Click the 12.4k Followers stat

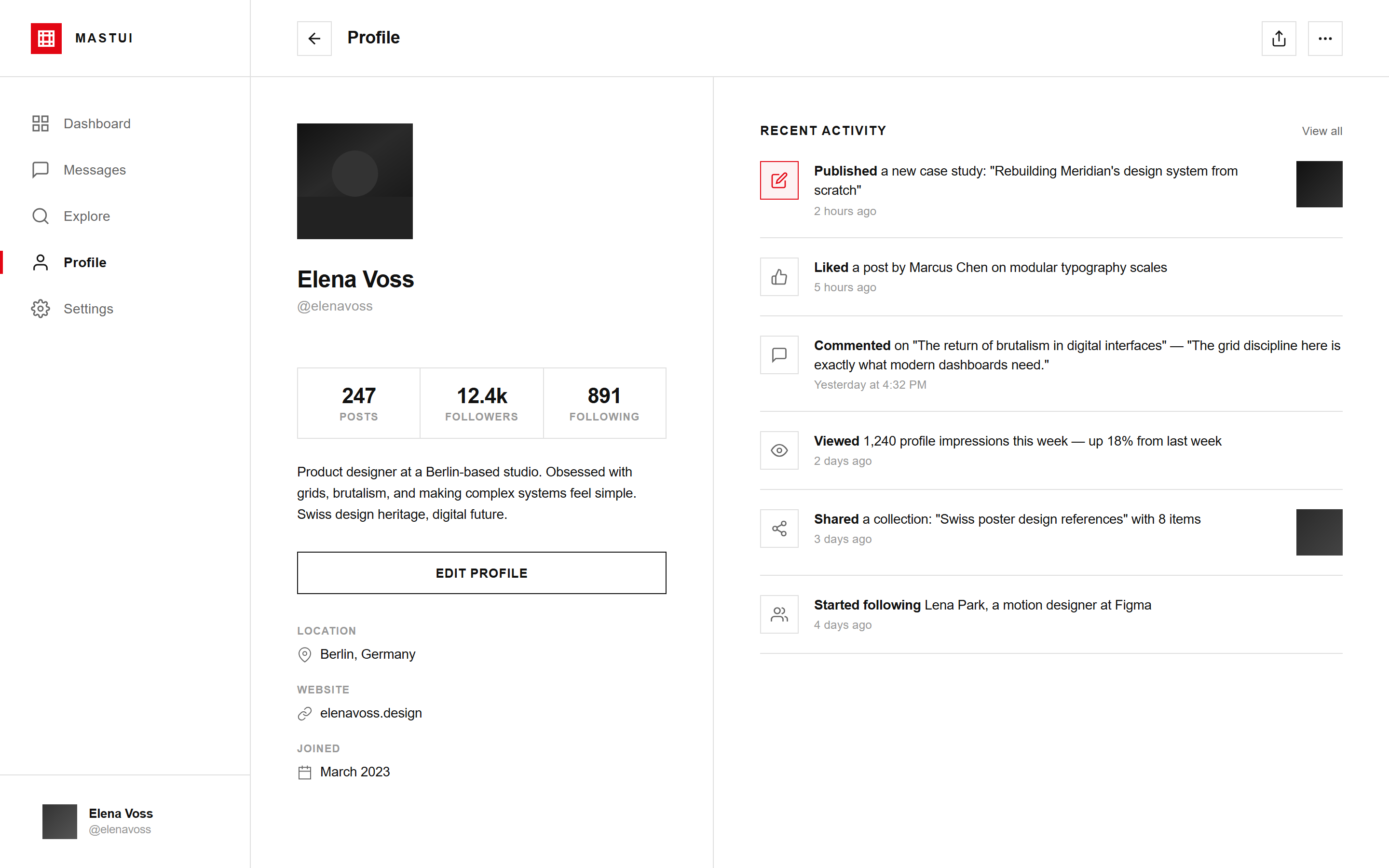[x=481, y=403]
